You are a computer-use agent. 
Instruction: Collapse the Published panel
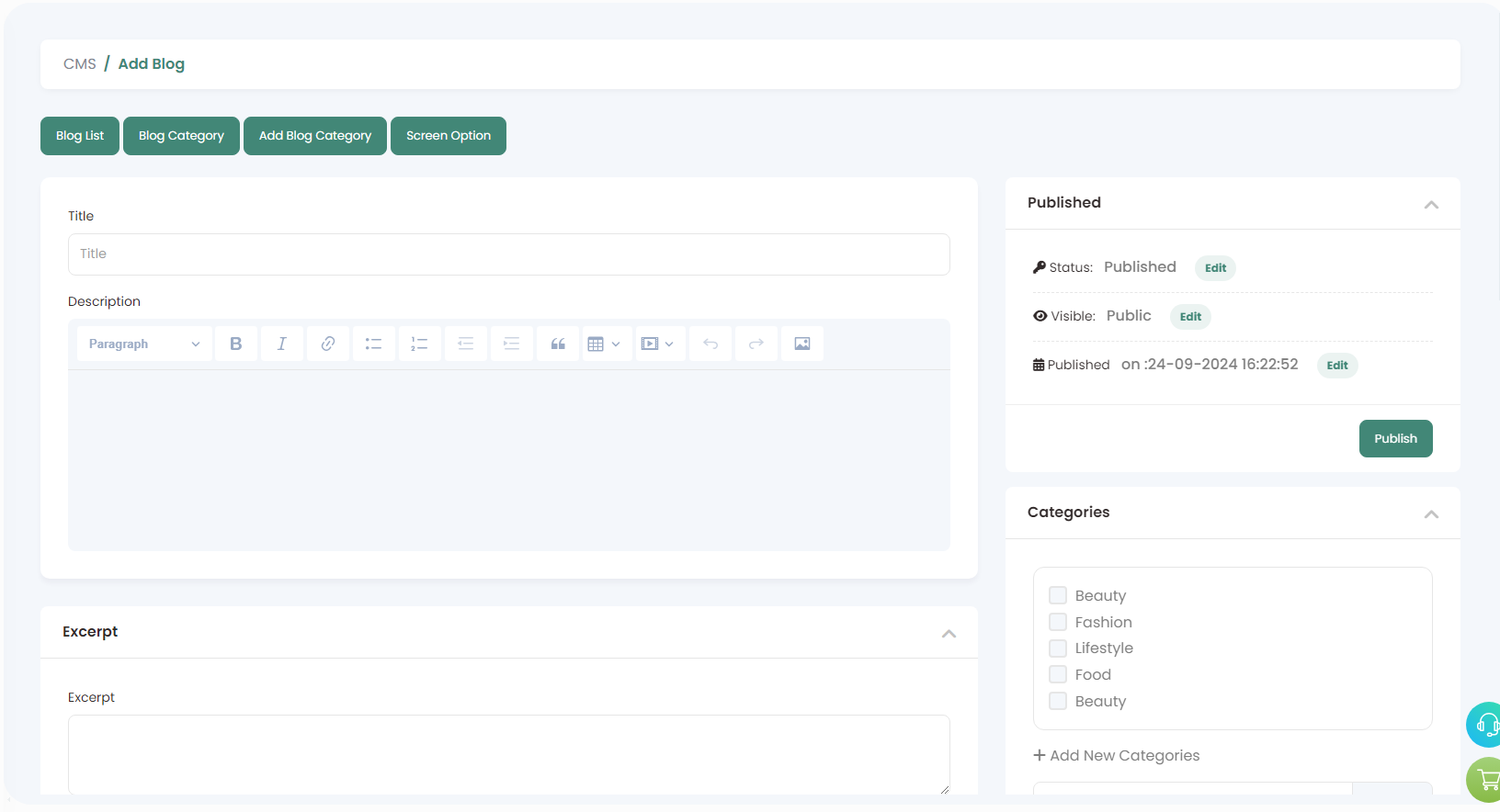click(1431, 204)
